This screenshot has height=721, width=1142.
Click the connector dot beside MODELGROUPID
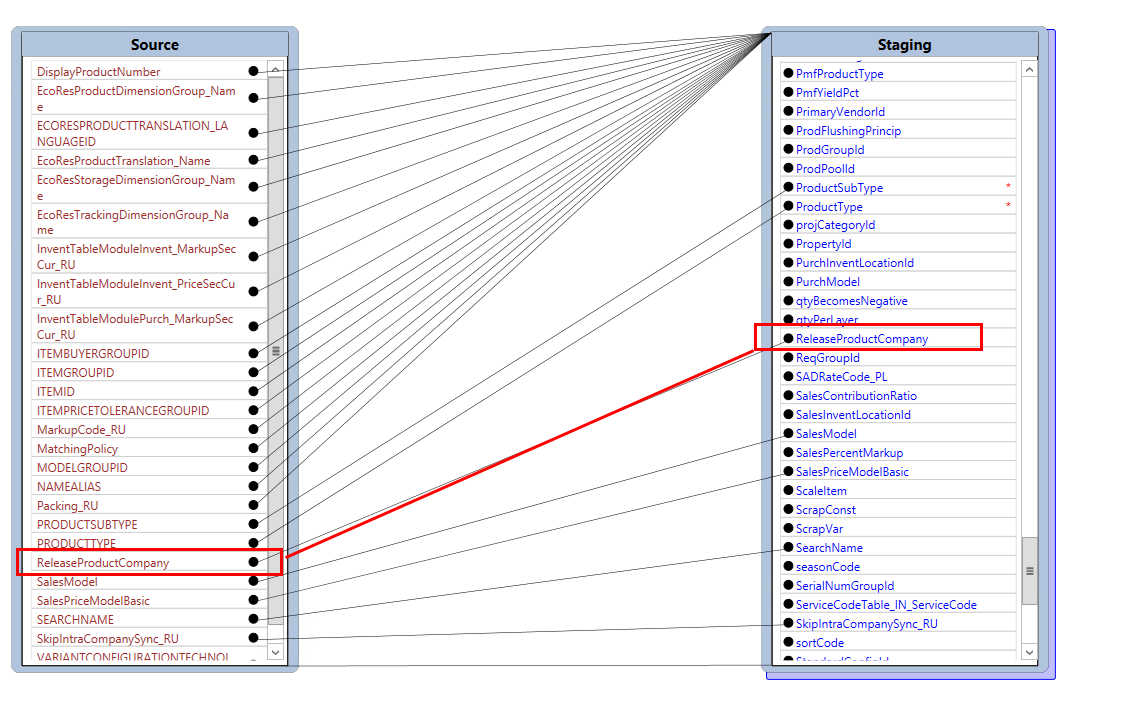255,467
